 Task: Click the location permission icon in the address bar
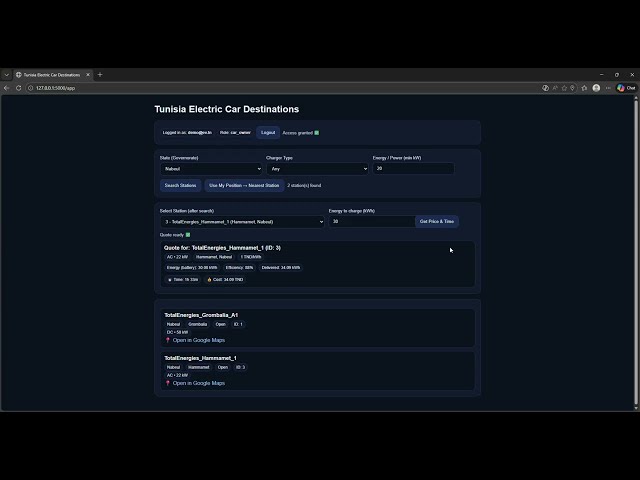click(x=572, y=88)
